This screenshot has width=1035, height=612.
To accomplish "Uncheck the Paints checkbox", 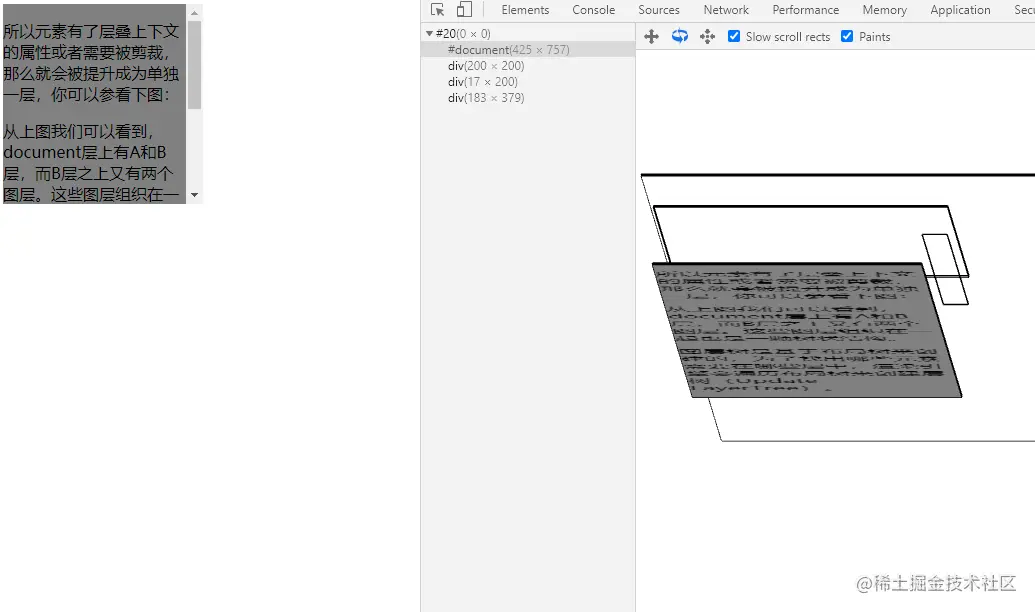I will pos(847,36).
